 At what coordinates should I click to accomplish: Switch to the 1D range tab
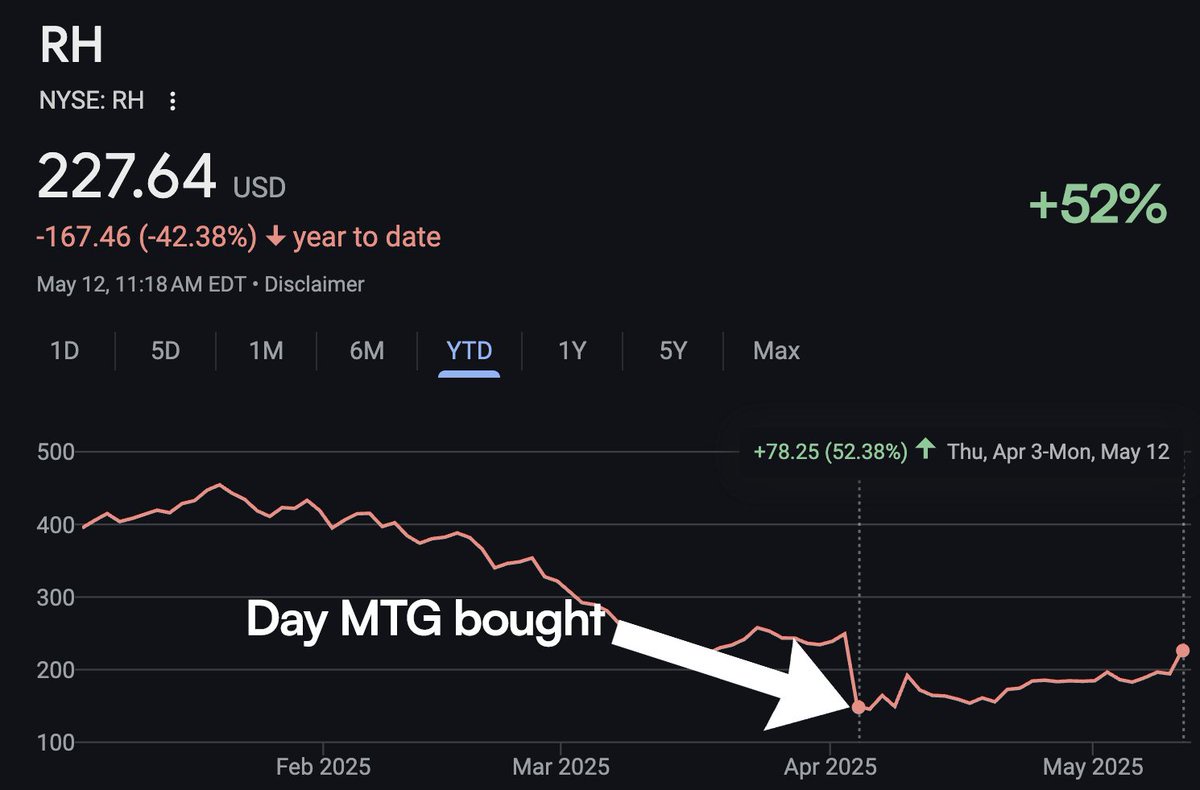pos(65,351)
